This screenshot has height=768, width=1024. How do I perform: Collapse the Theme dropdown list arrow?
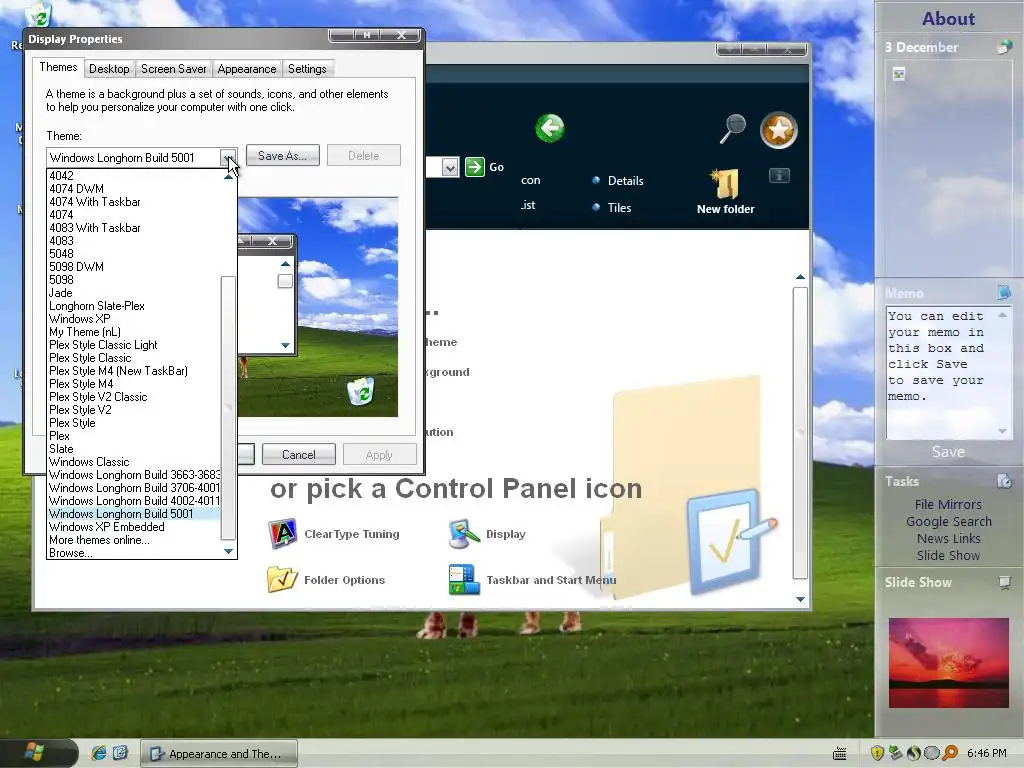coord(228,157)
